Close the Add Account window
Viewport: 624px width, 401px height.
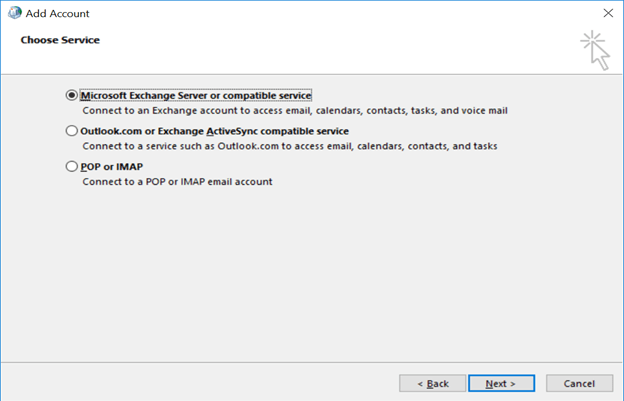608,13
